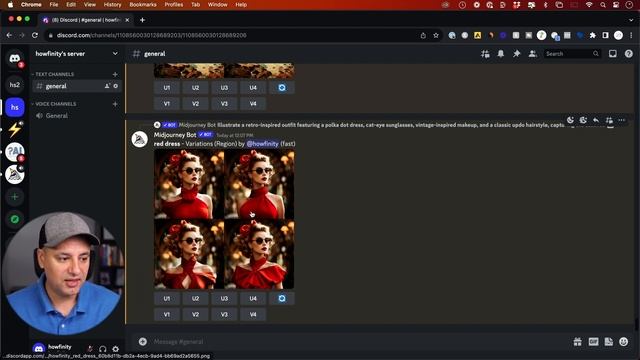This screenshot has height=360, width=640.
Task: Expand howfinity's server dropdown menu
Action: 115,54
